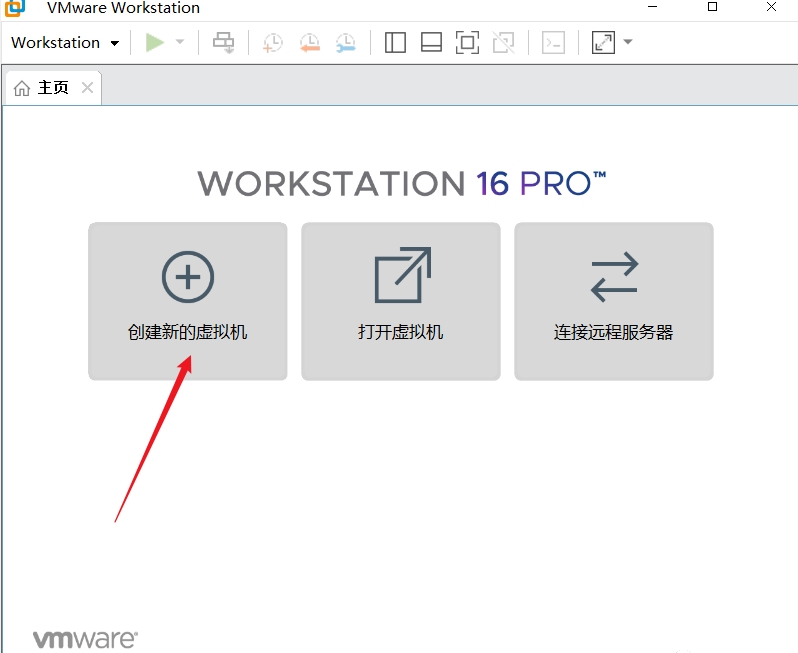
Task: Open the console view icon
Action: coord(553,42)
